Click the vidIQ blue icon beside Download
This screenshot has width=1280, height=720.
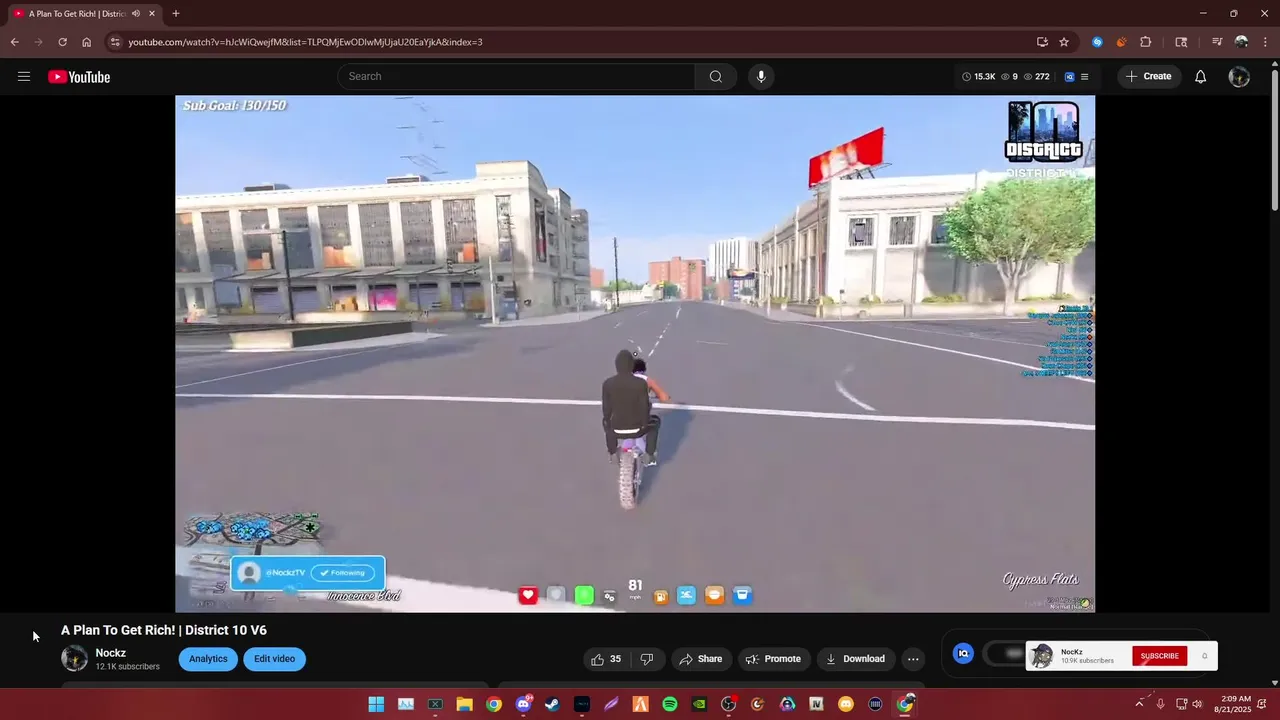pyautogui.click(x=963, y=654)
